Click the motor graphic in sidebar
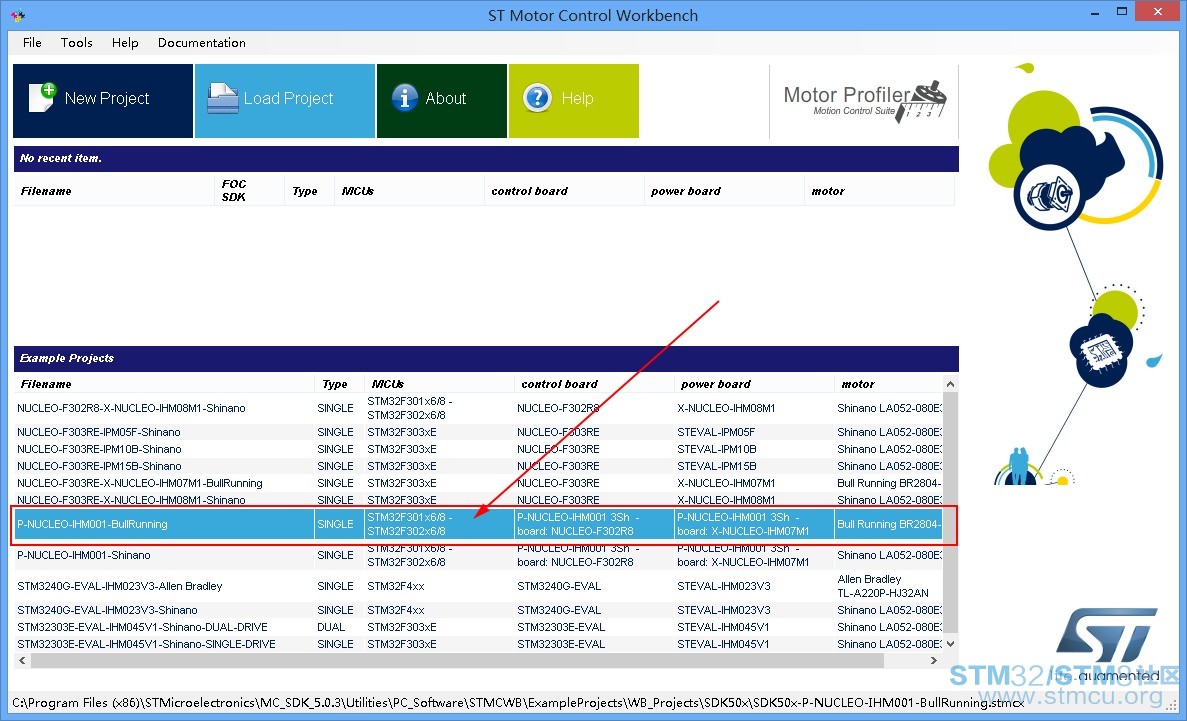The image size is (1187, 721). pos(1048,196)
